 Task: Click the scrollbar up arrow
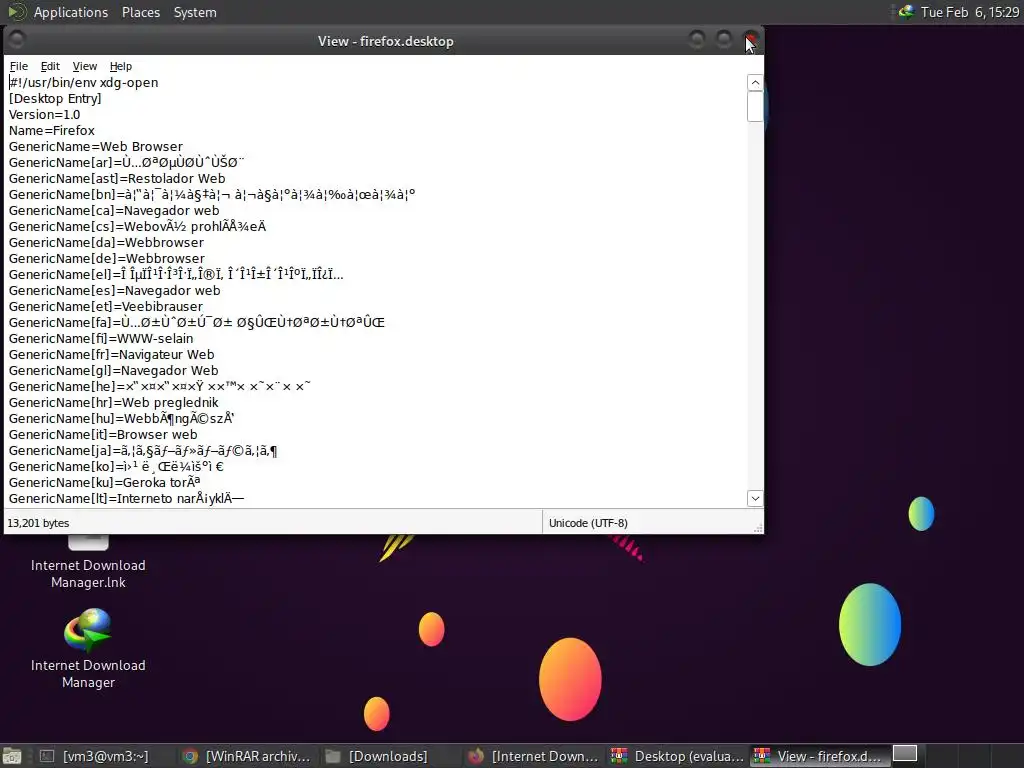point(755,82)
